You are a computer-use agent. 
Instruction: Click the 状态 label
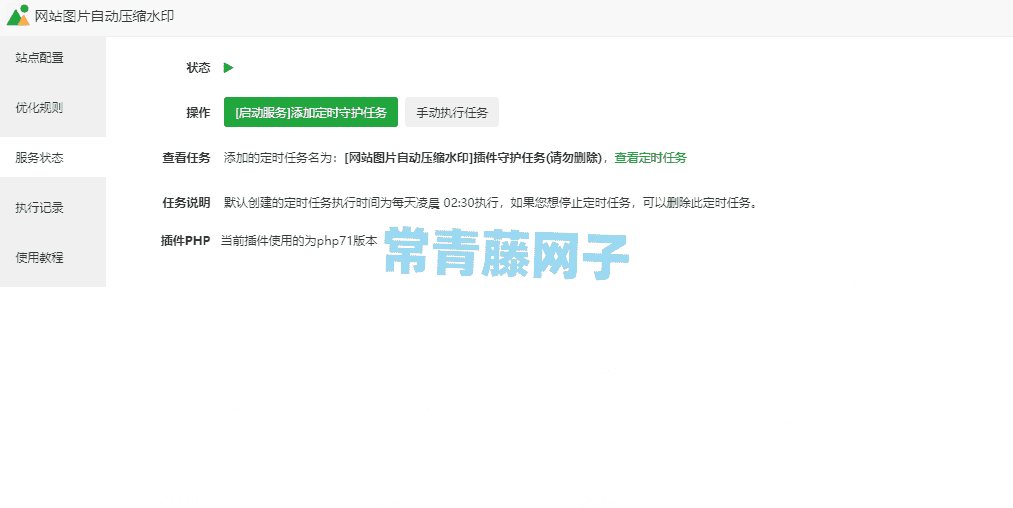tap(198, 68)
